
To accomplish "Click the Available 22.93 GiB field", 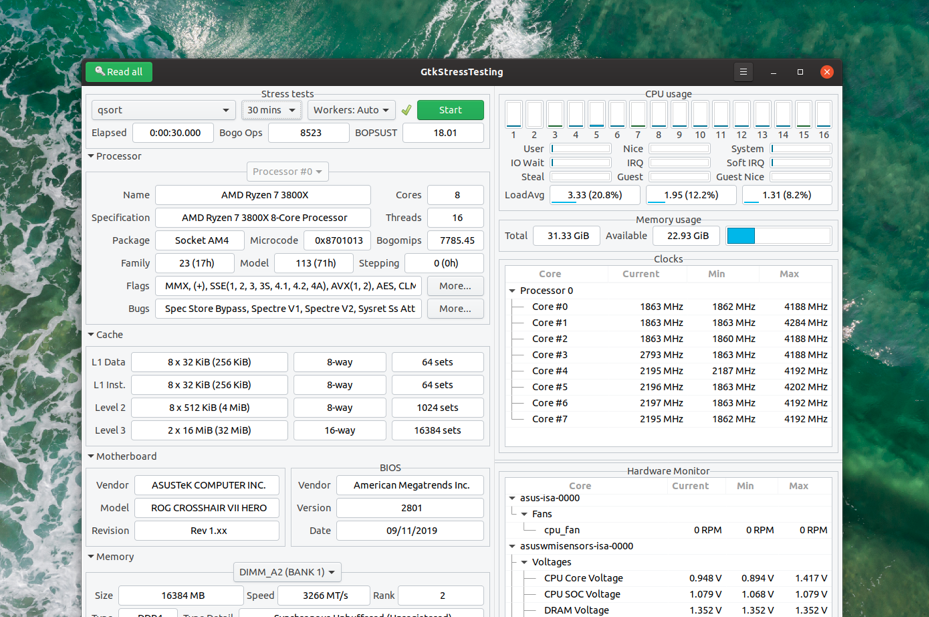I will [x=686, y=236].
